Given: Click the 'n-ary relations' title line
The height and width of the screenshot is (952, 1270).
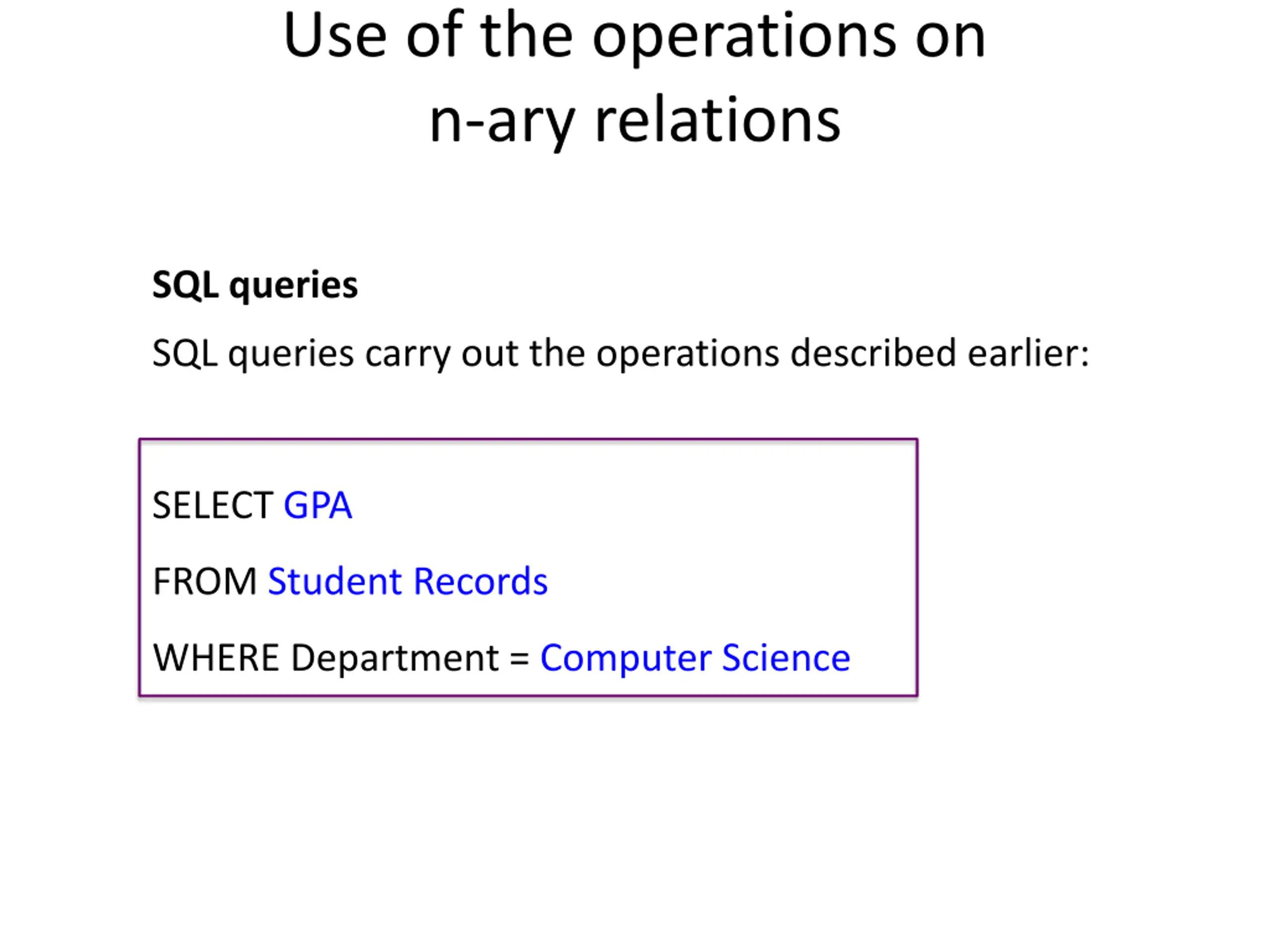Looking at the screenshot, I should click(635, 121).
